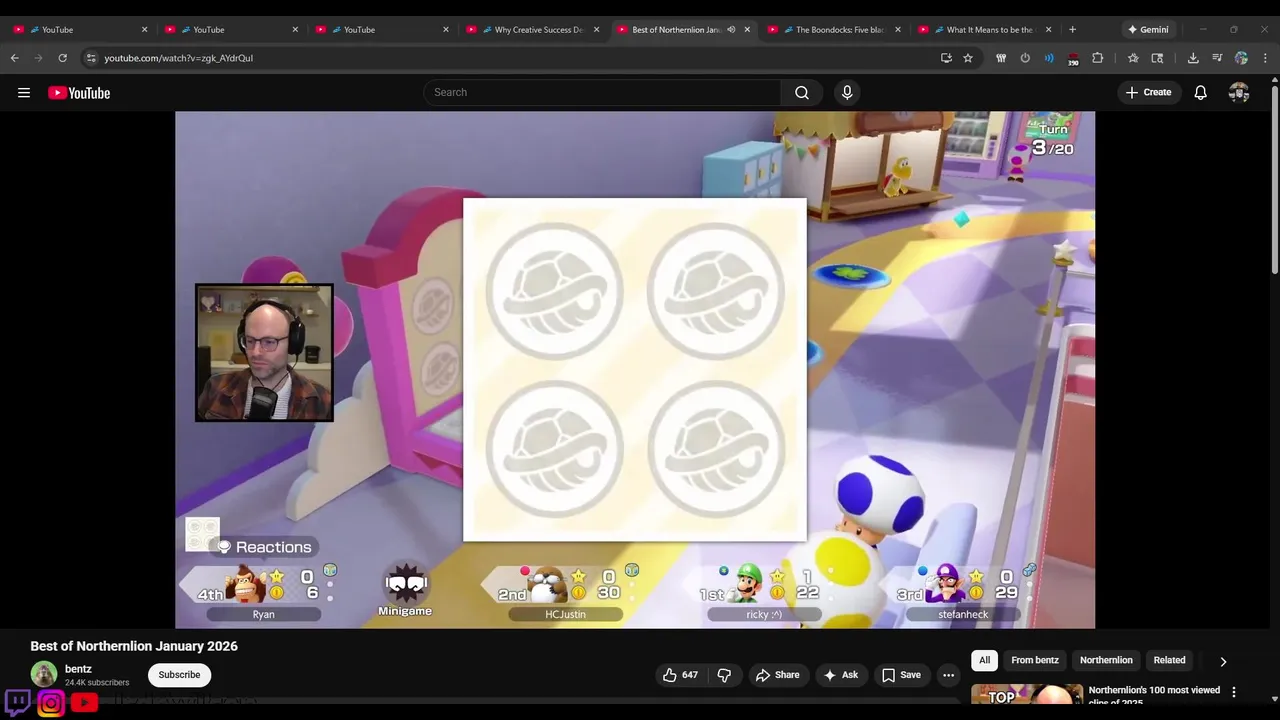Dislike the video with thumbs down

724,675
